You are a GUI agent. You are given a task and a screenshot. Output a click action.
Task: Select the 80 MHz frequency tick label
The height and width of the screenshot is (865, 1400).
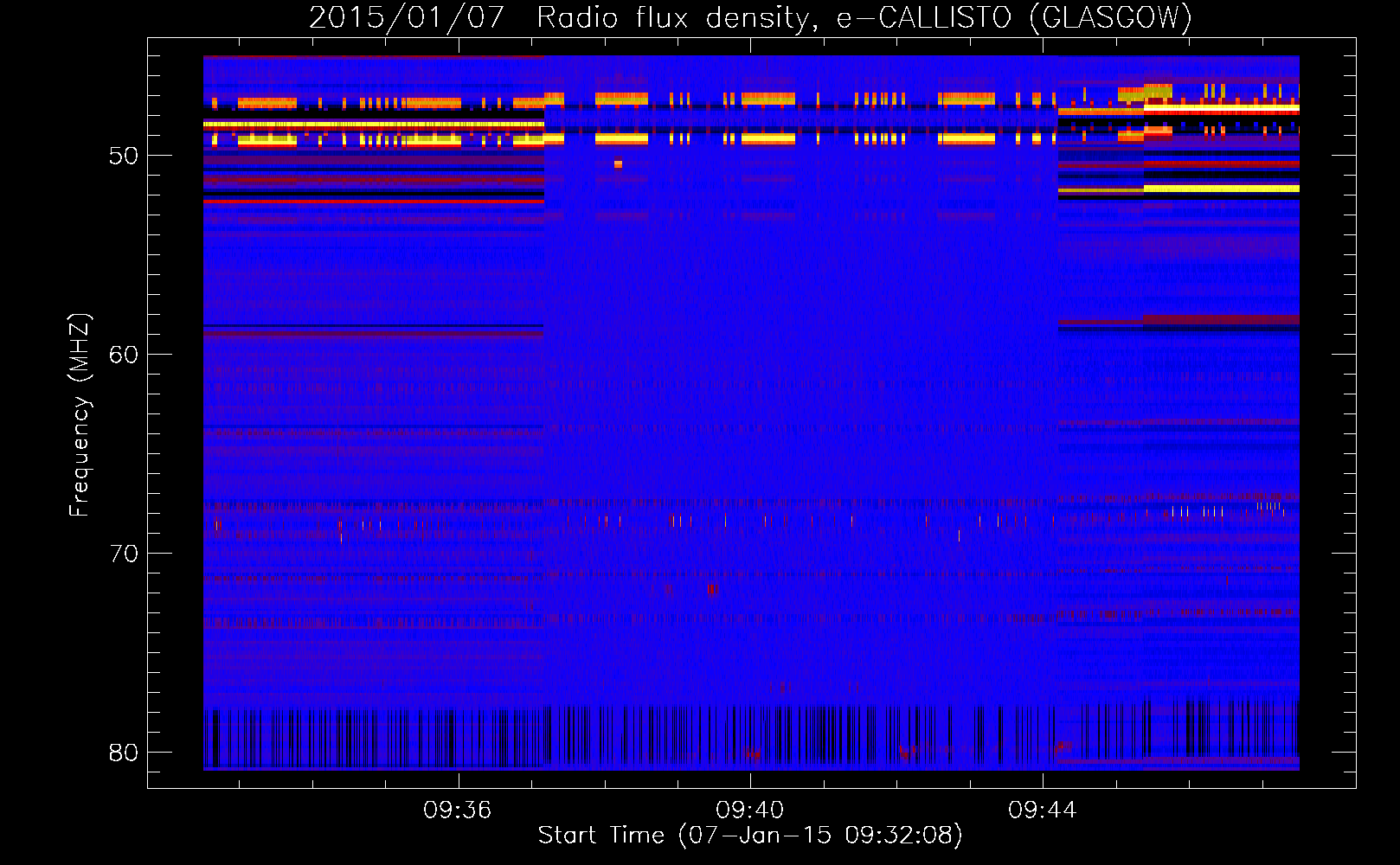124,753
